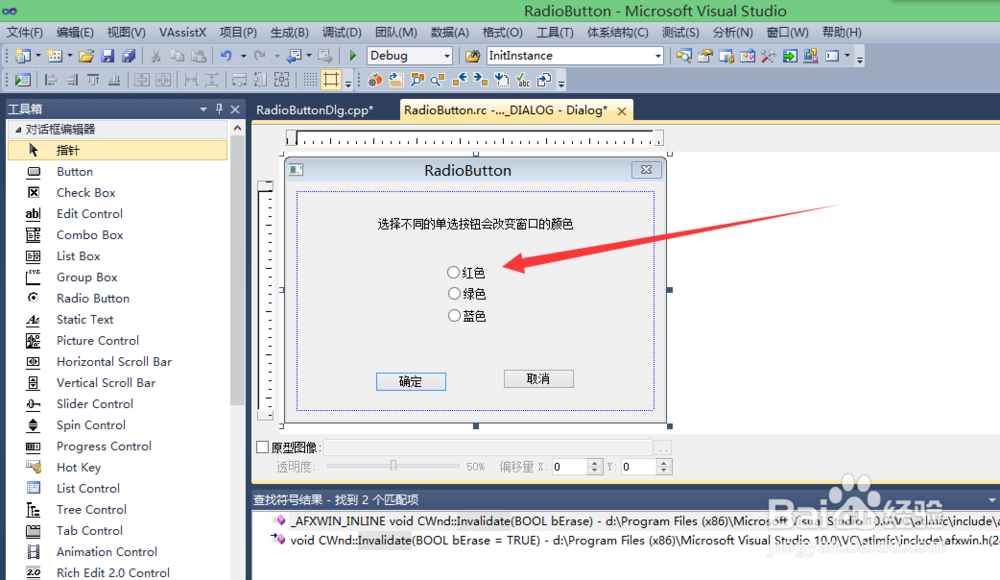The height and width of the screenshot is (580, 1000).
Task: Close the RadioButton.rc Dialog tab
Action: pyautogui.click(x=622, y=111)
